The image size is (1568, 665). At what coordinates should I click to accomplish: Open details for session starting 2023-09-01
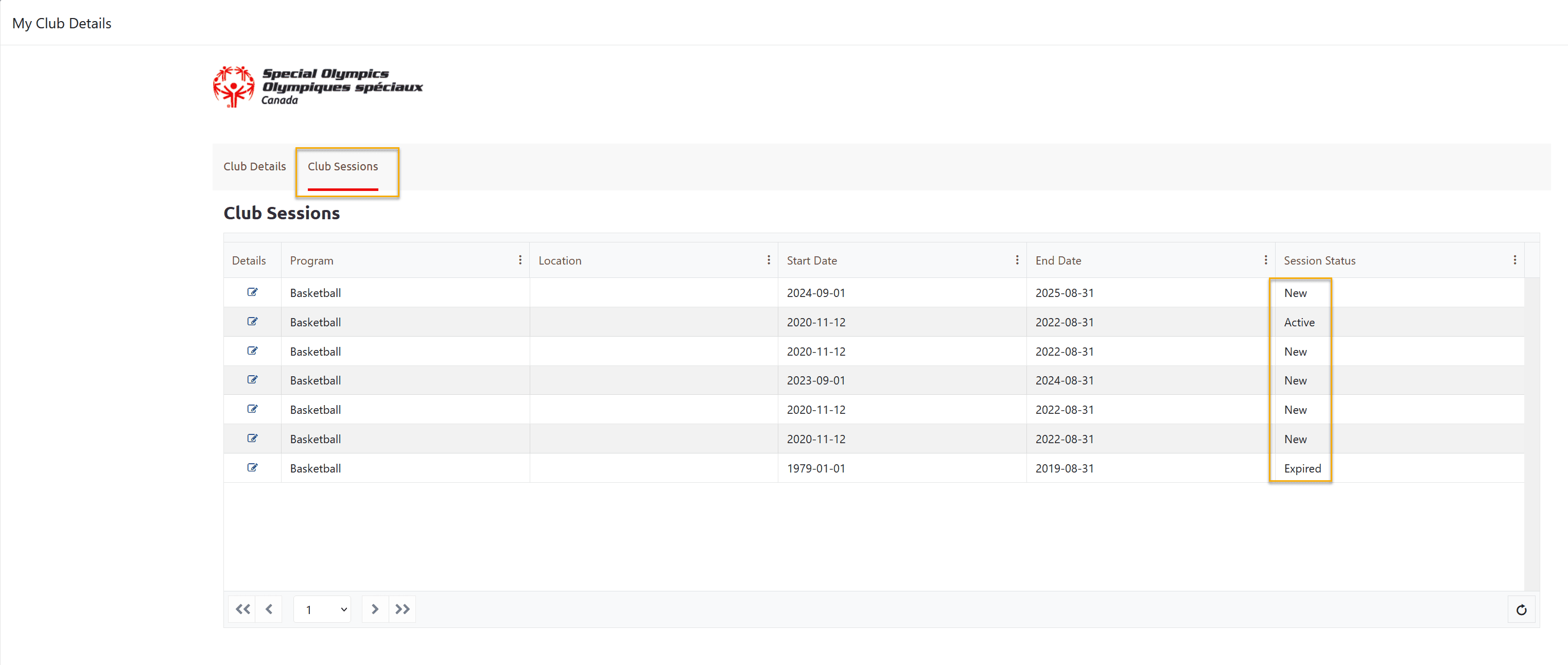pyautogui.click(x=252, y=380)
